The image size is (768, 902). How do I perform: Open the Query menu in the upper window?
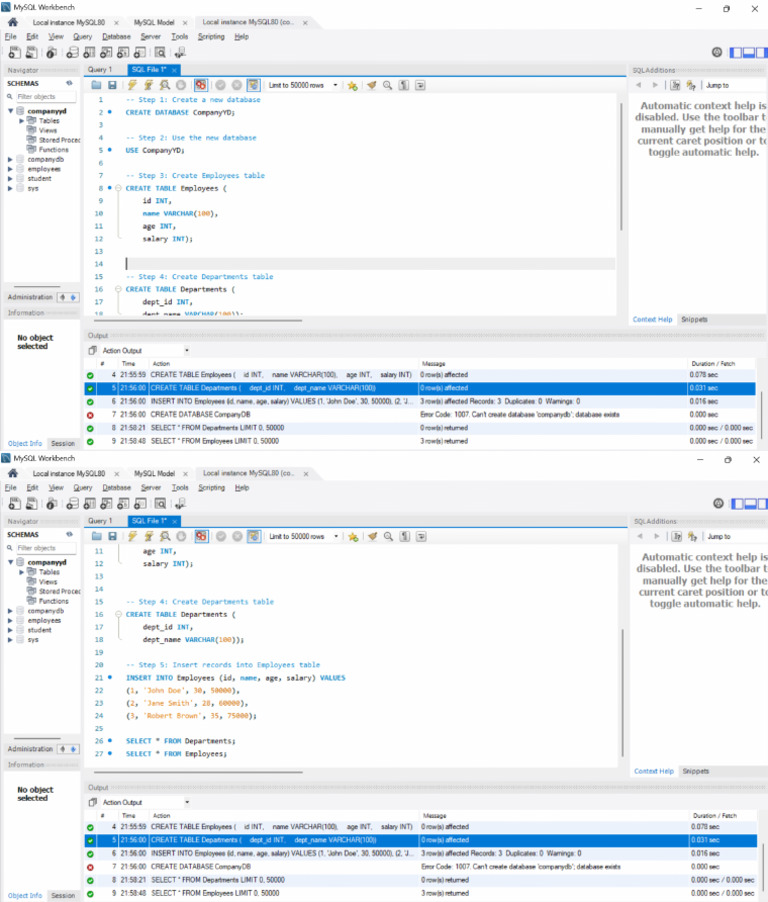pyautogui.click(x=82, y=36)
